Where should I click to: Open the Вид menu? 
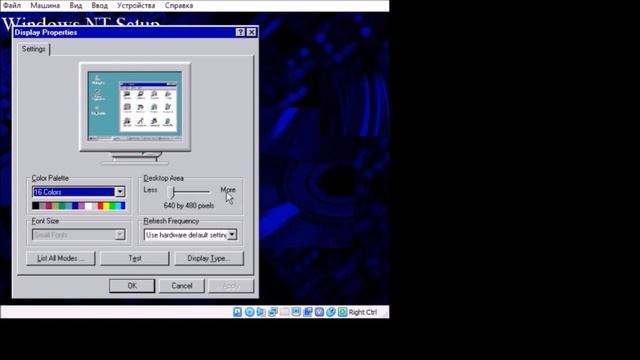[76, 5]
